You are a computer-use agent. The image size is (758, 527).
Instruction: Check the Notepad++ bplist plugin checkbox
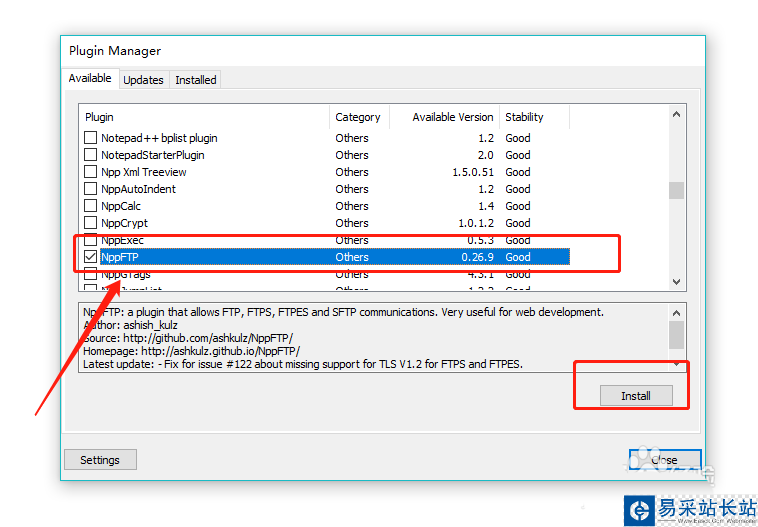(90, 138)
